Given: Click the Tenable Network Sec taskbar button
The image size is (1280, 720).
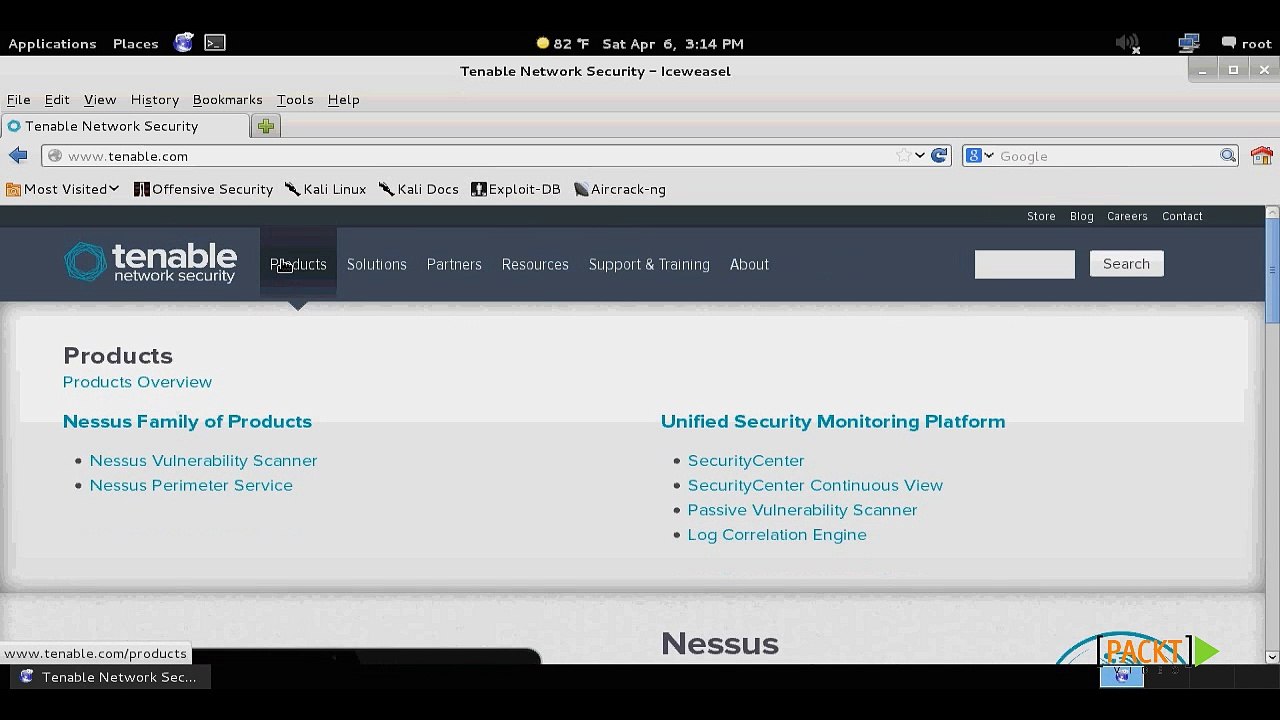Looking at the screenshot, I should [x=108, y=677].
